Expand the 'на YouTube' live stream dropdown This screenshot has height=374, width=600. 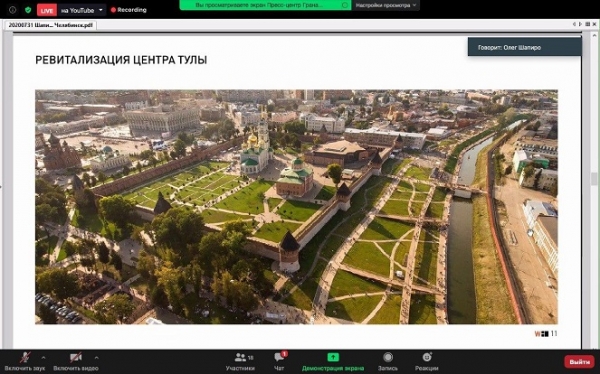coord(101,10)
